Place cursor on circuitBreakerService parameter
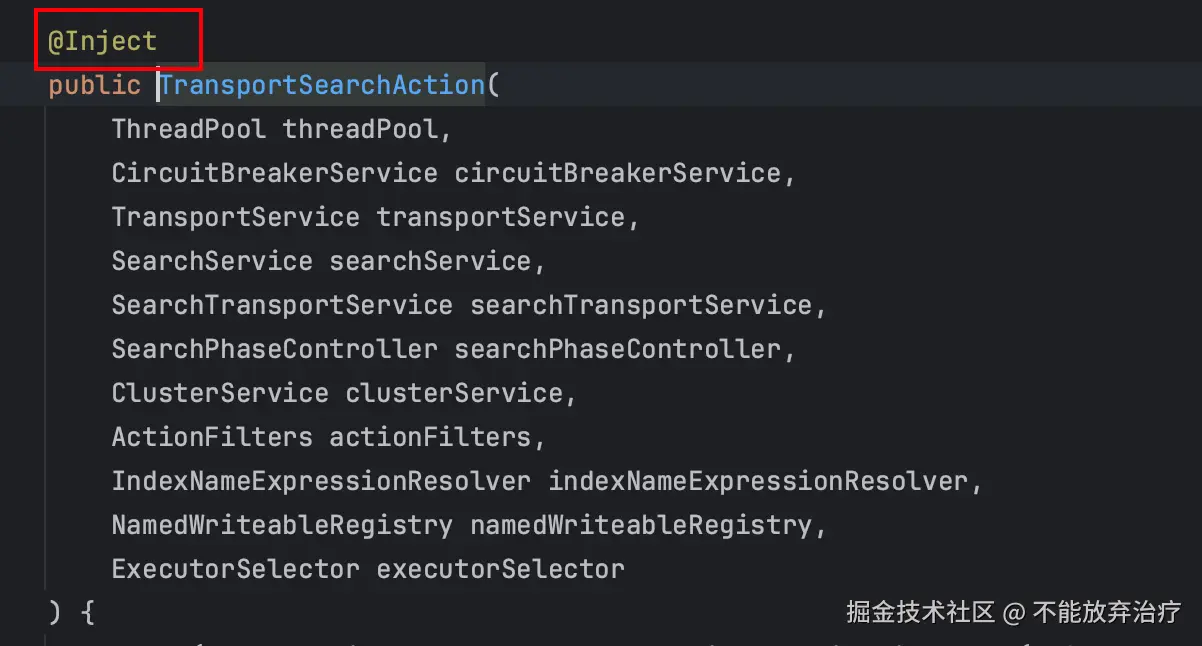 [617, 173]
